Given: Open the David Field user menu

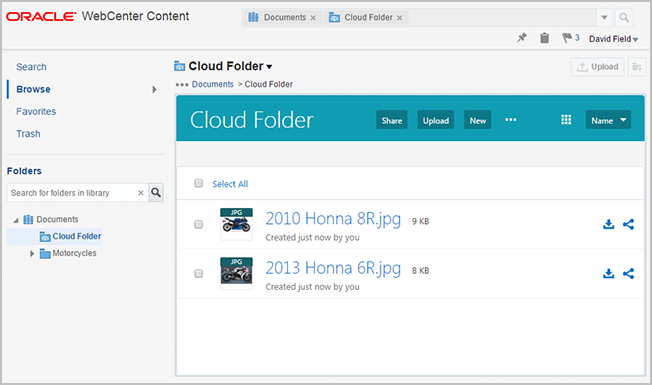Looking at the screenshot, I should tap(613, 39).
